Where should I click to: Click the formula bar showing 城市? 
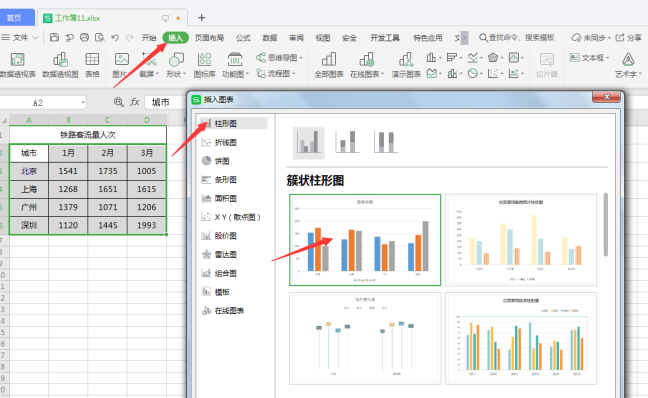(164, 102)
